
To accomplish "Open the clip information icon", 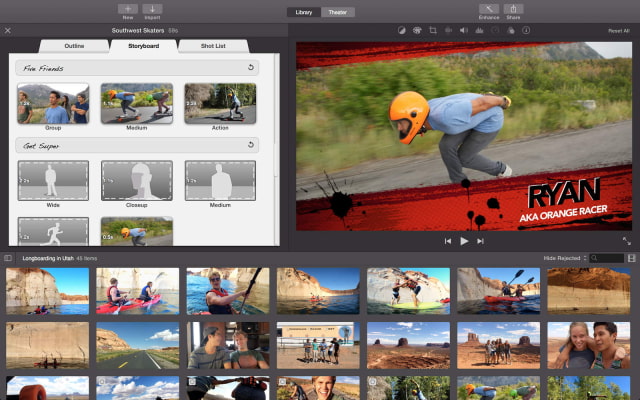I will tap(526, 31).
